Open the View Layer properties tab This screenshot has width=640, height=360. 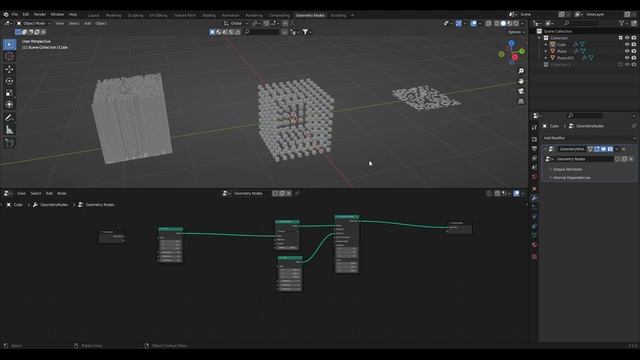(x=534, y=158)
